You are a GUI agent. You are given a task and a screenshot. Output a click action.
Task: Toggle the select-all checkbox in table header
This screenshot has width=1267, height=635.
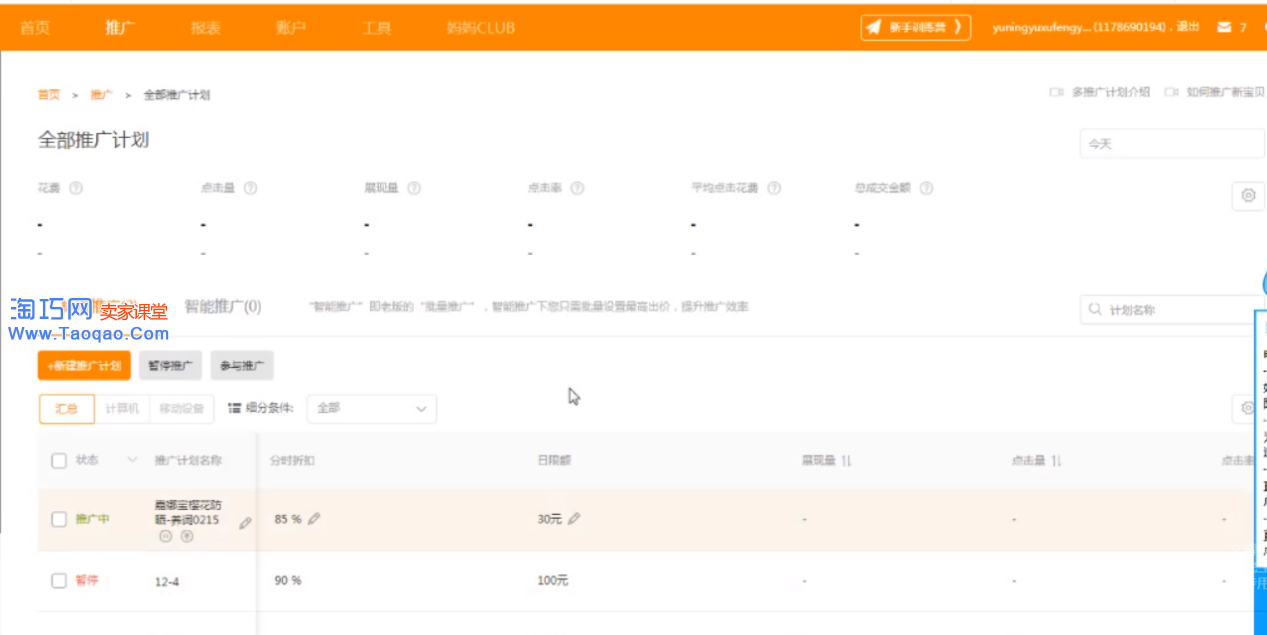click(x=59, y=460)
